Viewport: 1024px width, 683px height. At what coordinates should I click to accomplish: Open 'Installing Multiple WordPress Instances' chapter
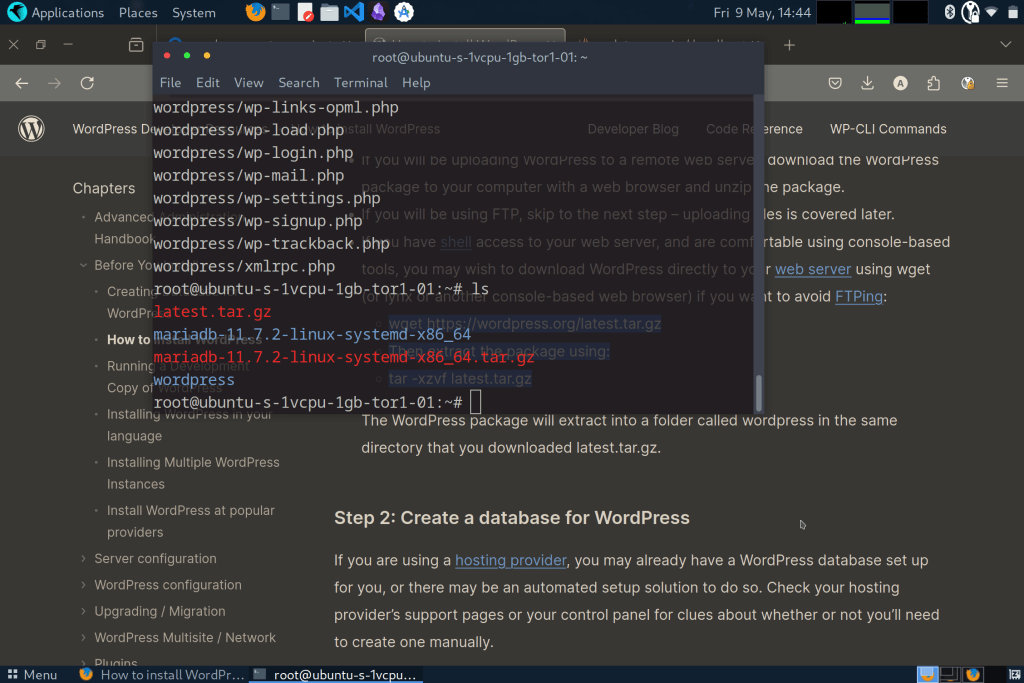pos(193,473)
